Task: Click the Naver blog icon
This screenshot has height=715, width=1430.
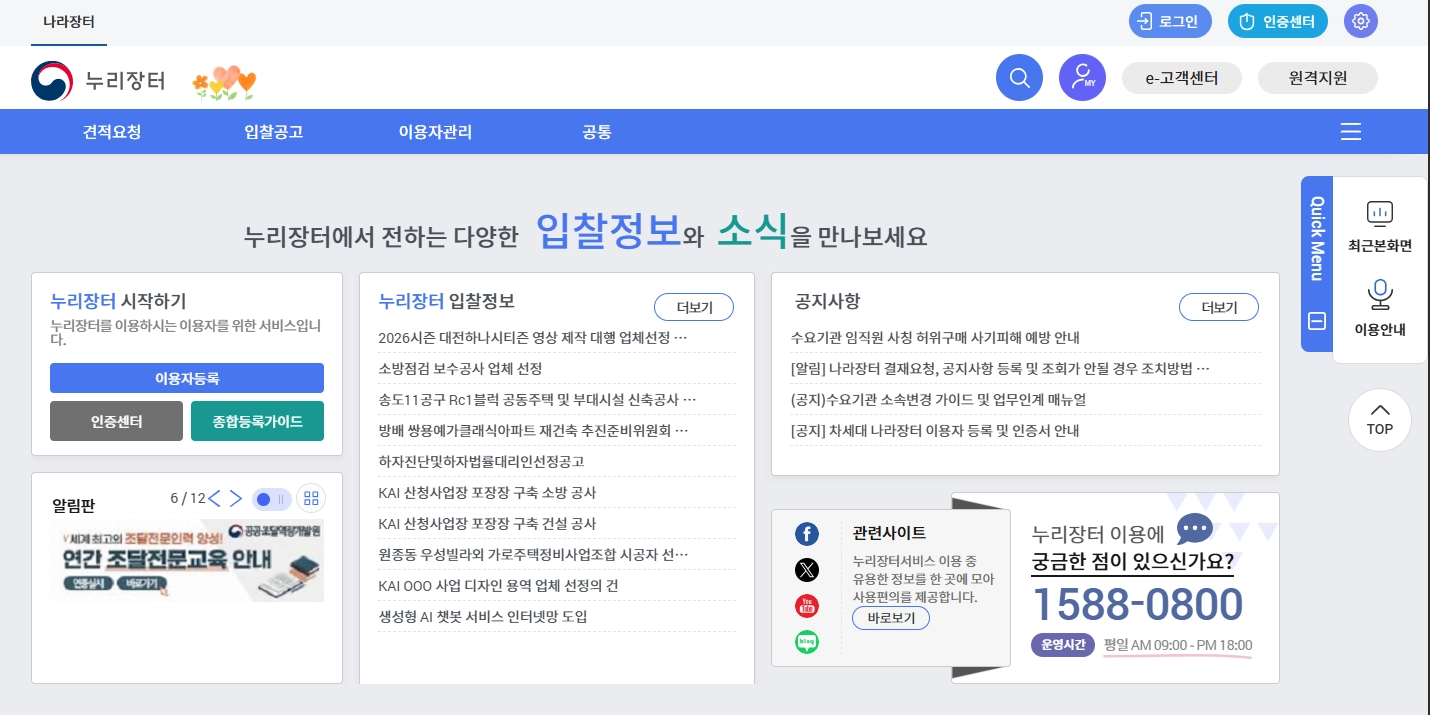Action: (807, 642)
